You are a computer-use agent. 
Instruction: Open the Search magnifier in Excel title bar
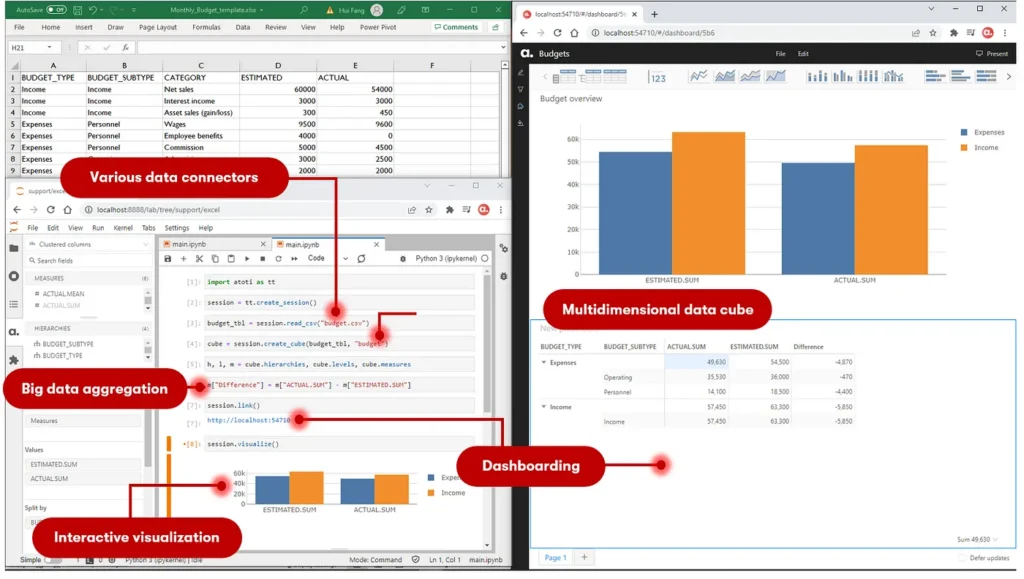pos(304,10)
